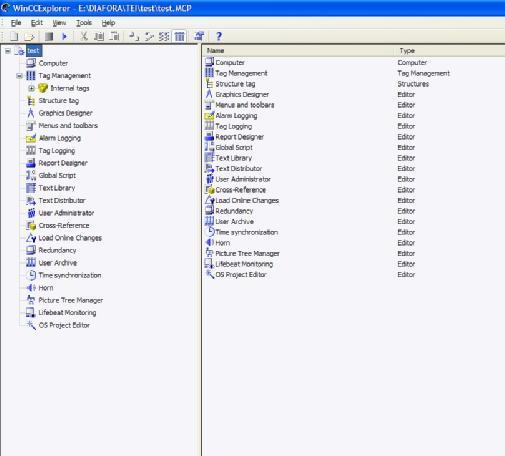Click the Paste toolbar icon

114,36
